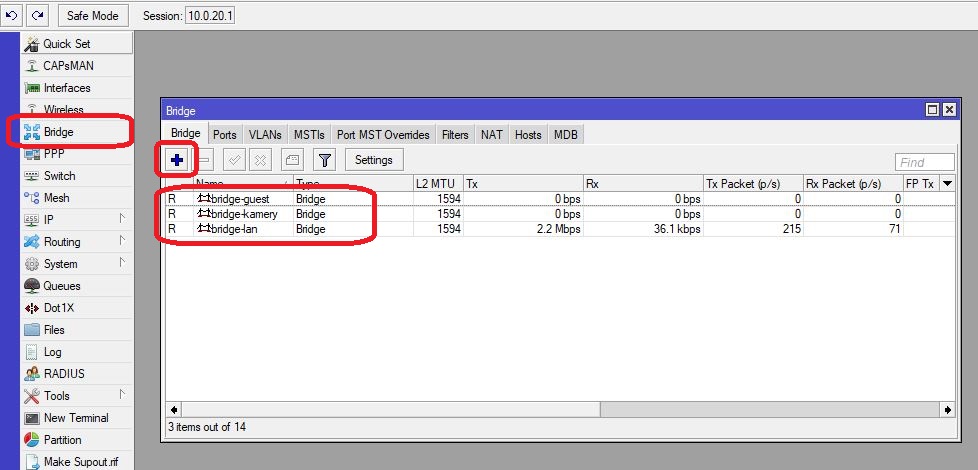Open the Queues menu item
978x470 pixels.
point(62,286)
